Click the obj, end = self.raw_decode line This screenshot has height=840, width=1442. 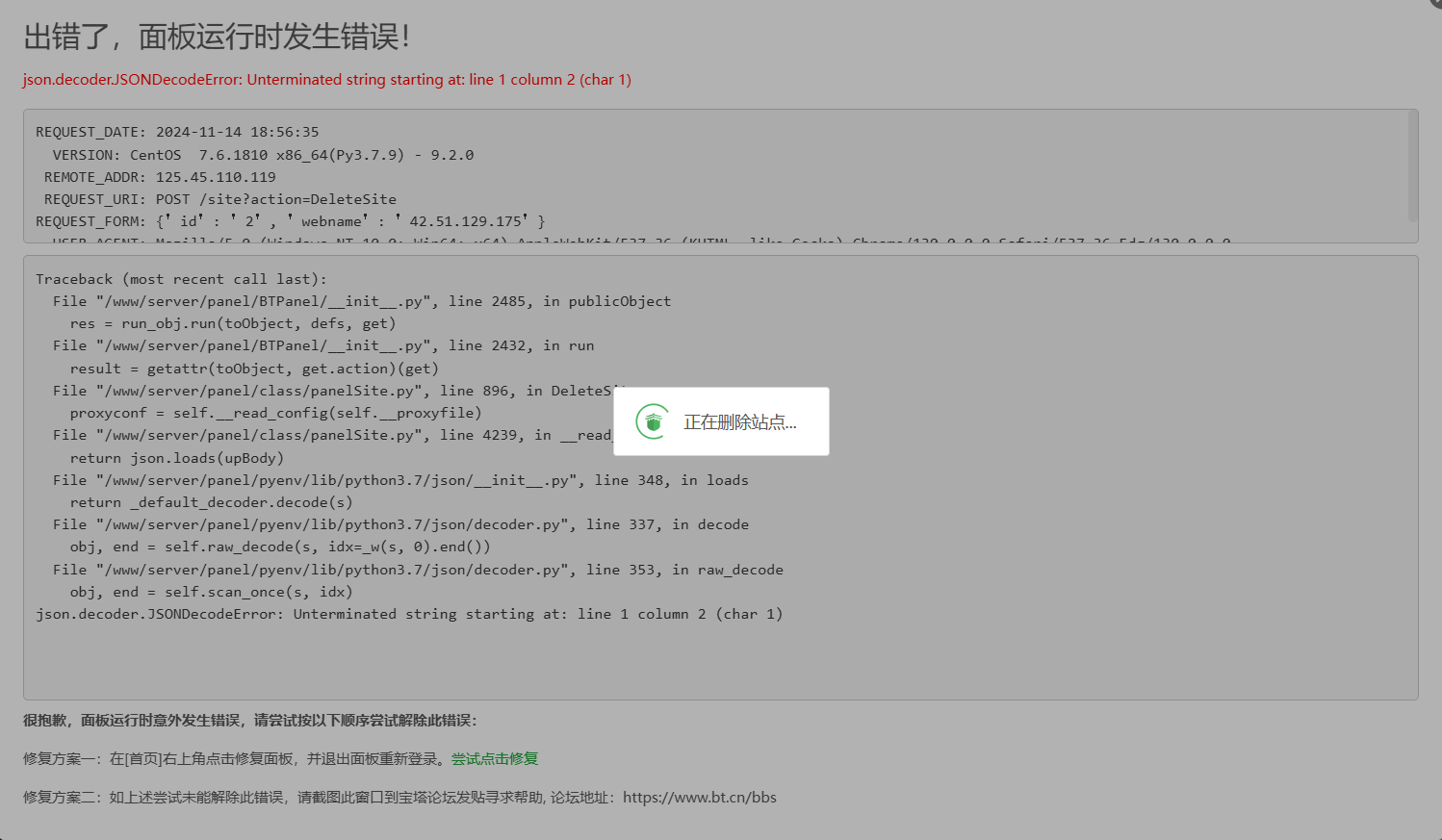[280, 547]
